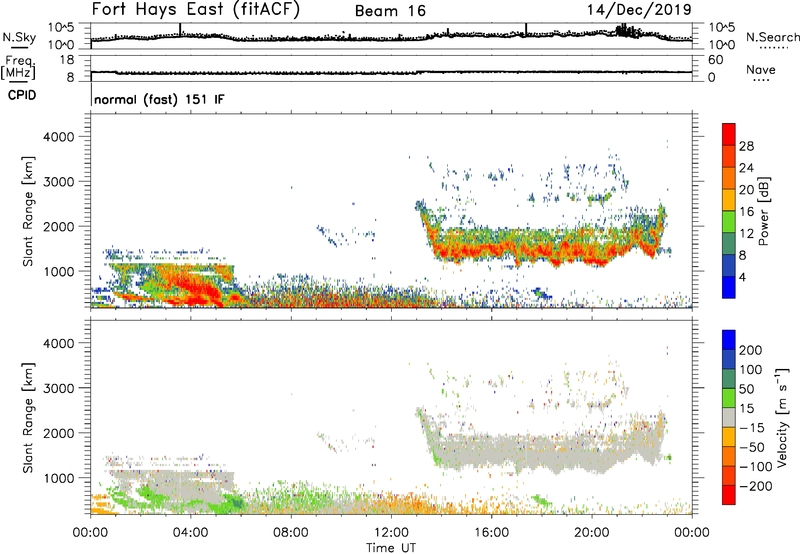Click 'Slant Range [km]' label of velocity panel

(28, 417)
